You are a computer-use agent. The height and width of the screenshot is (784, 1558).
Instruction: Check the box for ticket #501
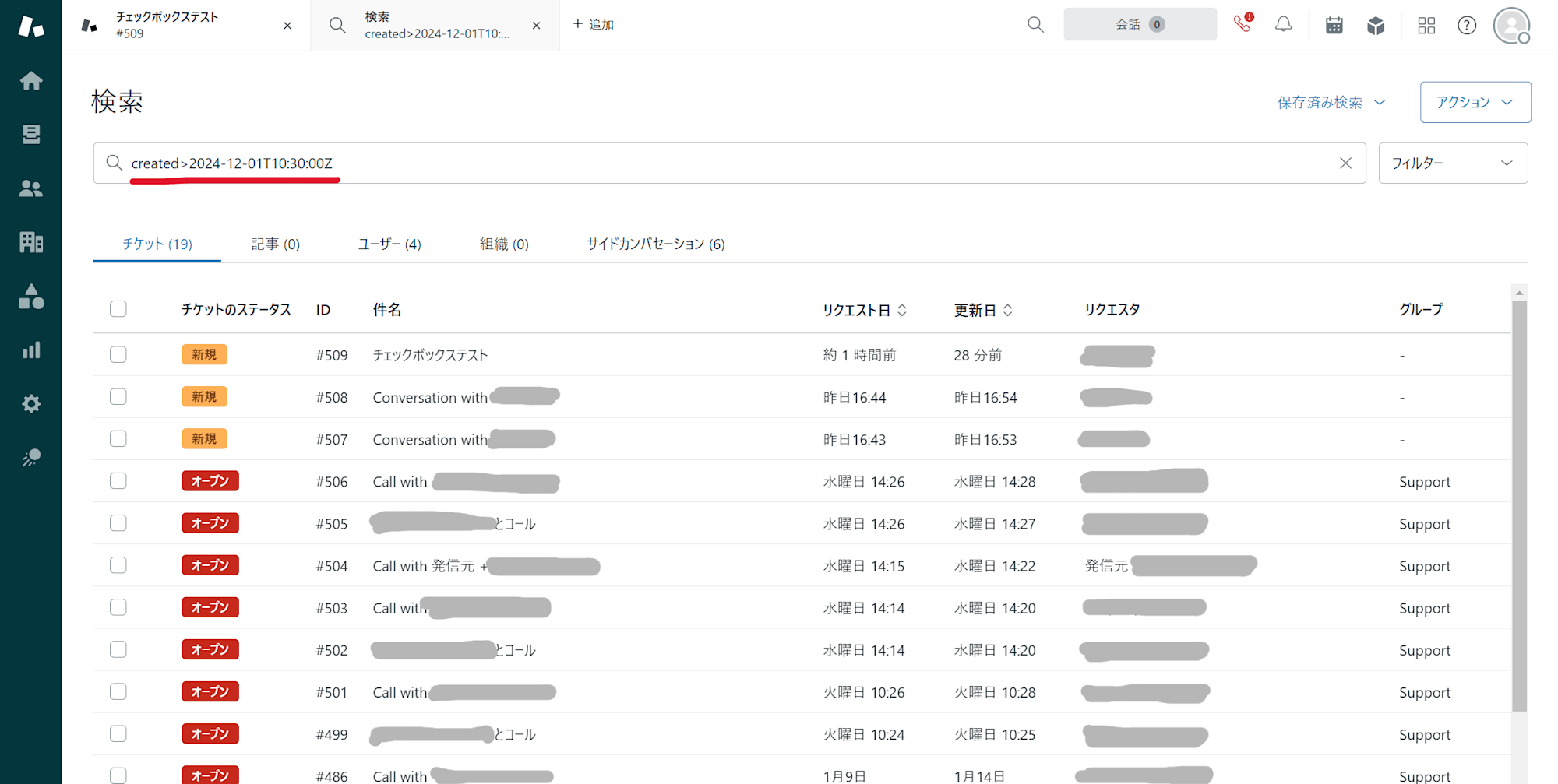coord(118,691)
